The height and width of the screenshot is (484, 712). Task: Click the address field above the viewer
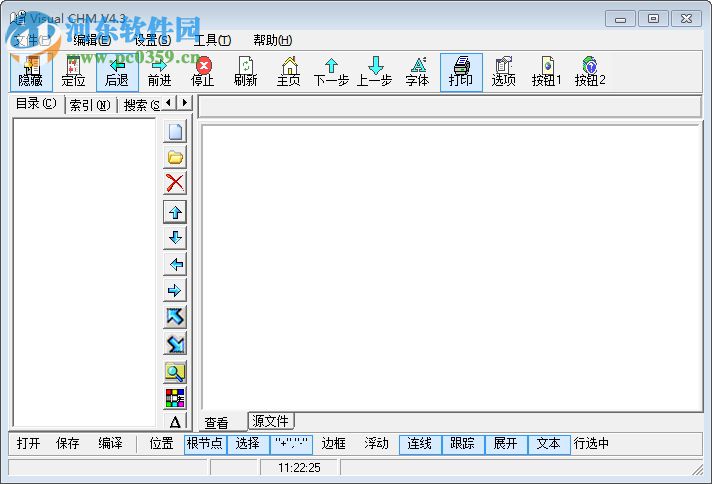click(x=450, y=107)
